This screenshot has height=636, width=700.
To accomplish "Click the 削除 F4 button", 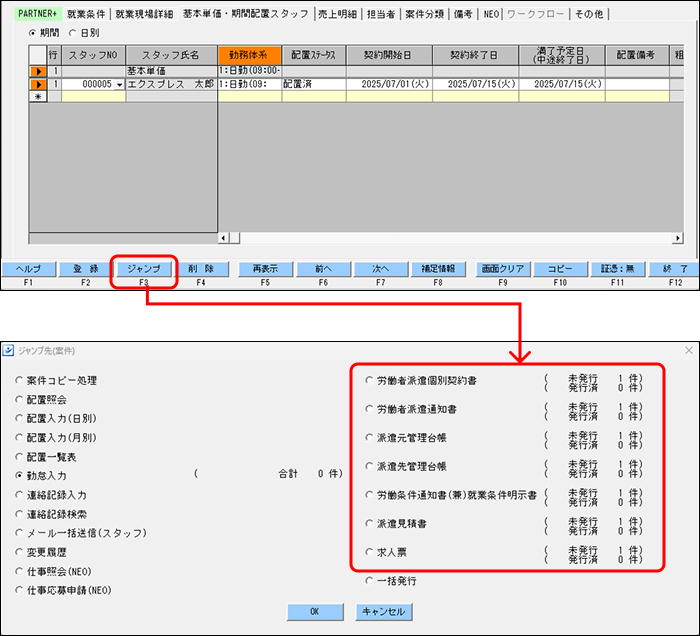I will [201, 269].
